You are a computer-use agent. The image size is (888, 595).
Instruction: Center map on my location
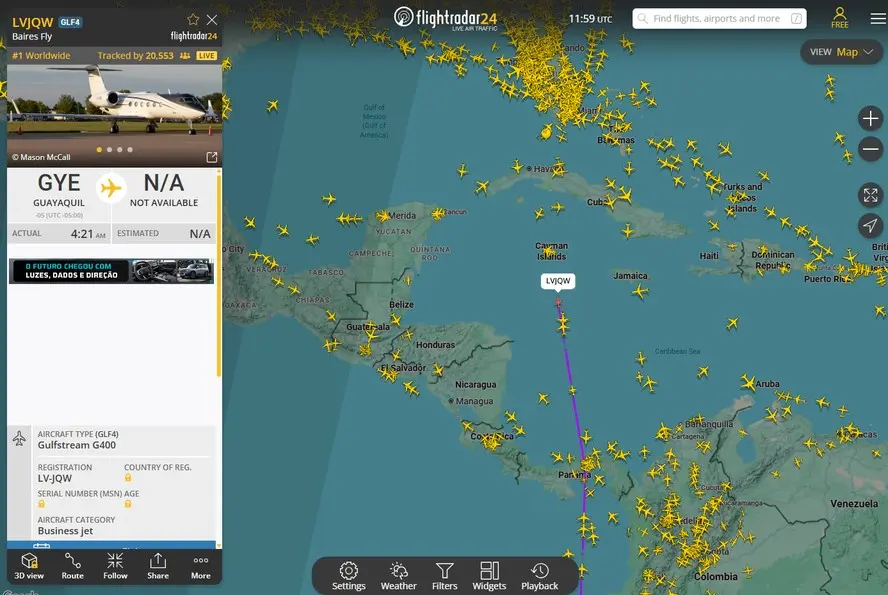click(x=870, y=225)
